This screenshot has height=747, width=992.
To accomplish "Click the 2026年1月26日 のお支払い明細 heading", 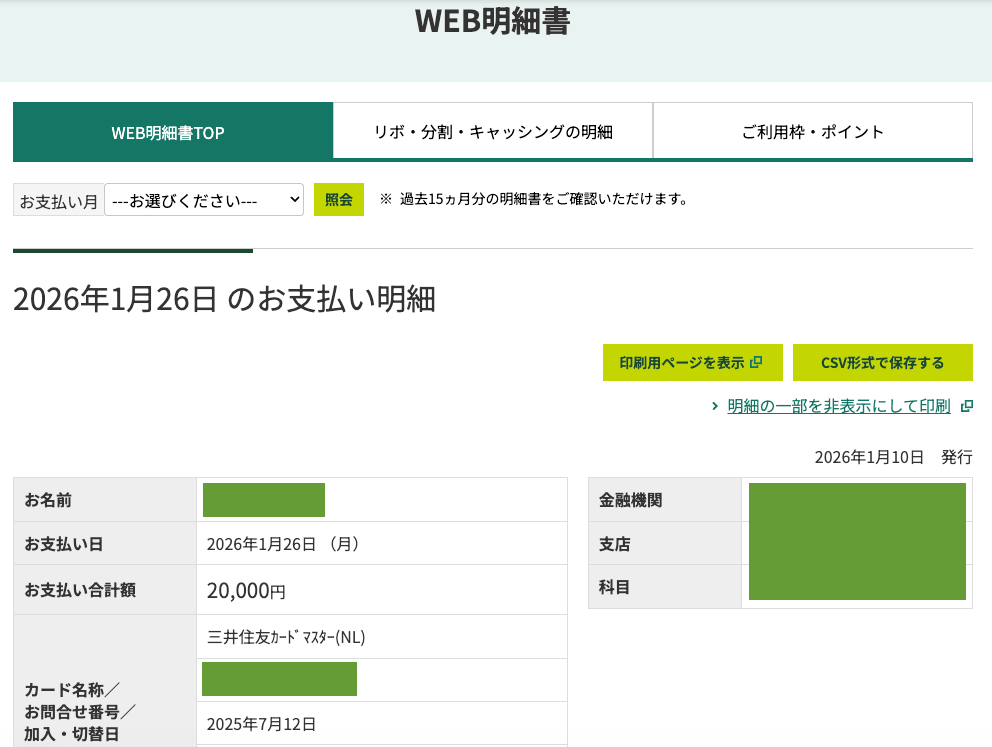I will [224, 299].
